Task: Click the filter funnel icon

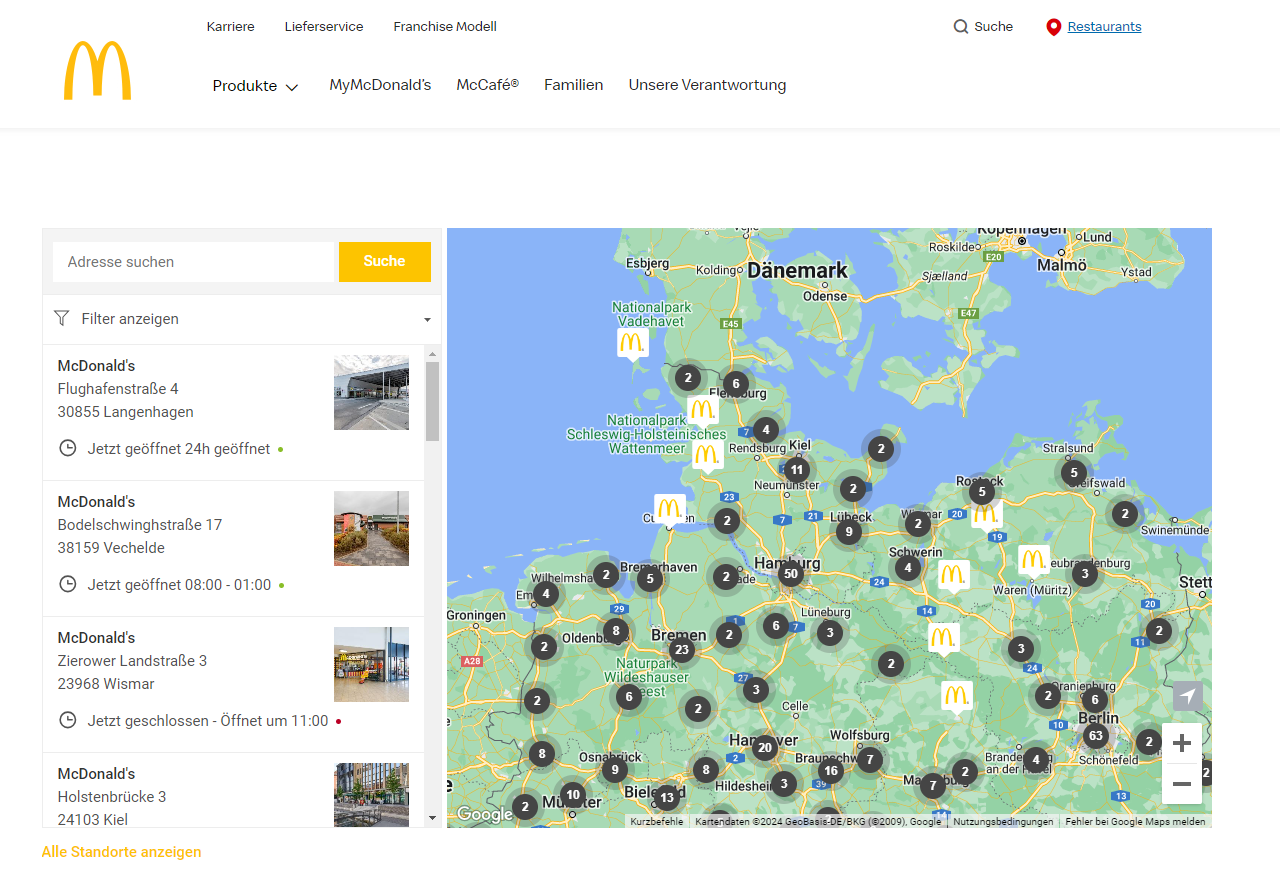Action: tap(62, 318)
